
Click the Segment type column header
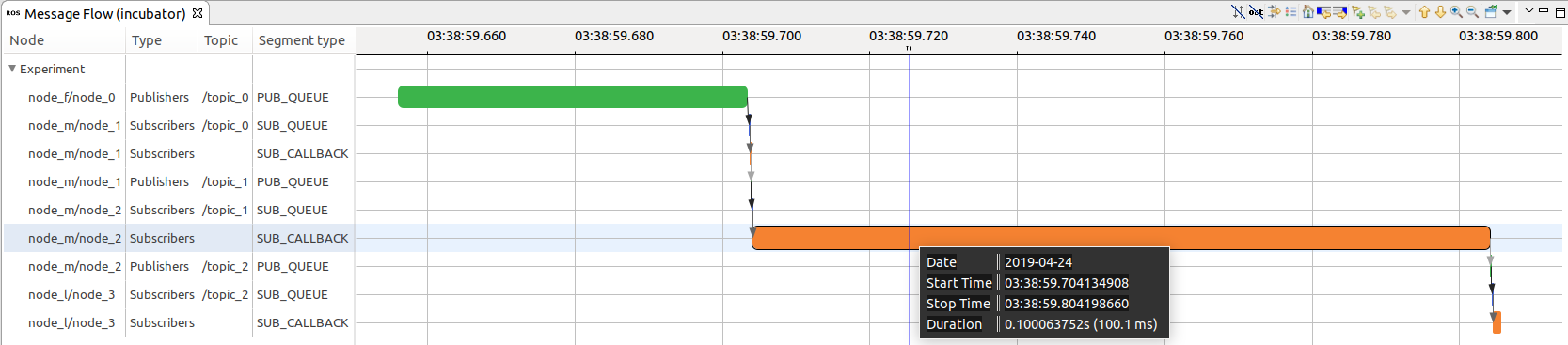pyautogui.click(x=302, y=40)
